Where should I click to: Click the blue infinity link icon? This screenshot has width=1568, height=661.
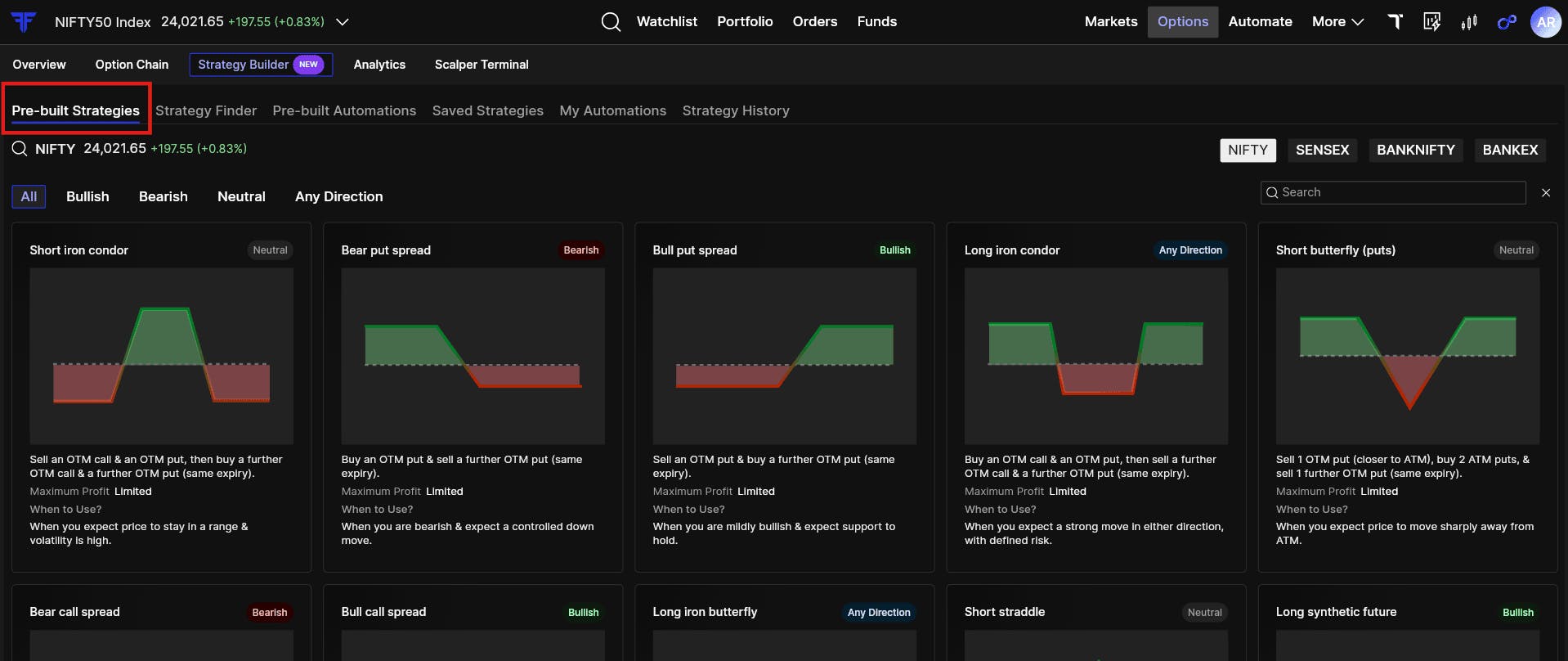tap(1507, 22)
